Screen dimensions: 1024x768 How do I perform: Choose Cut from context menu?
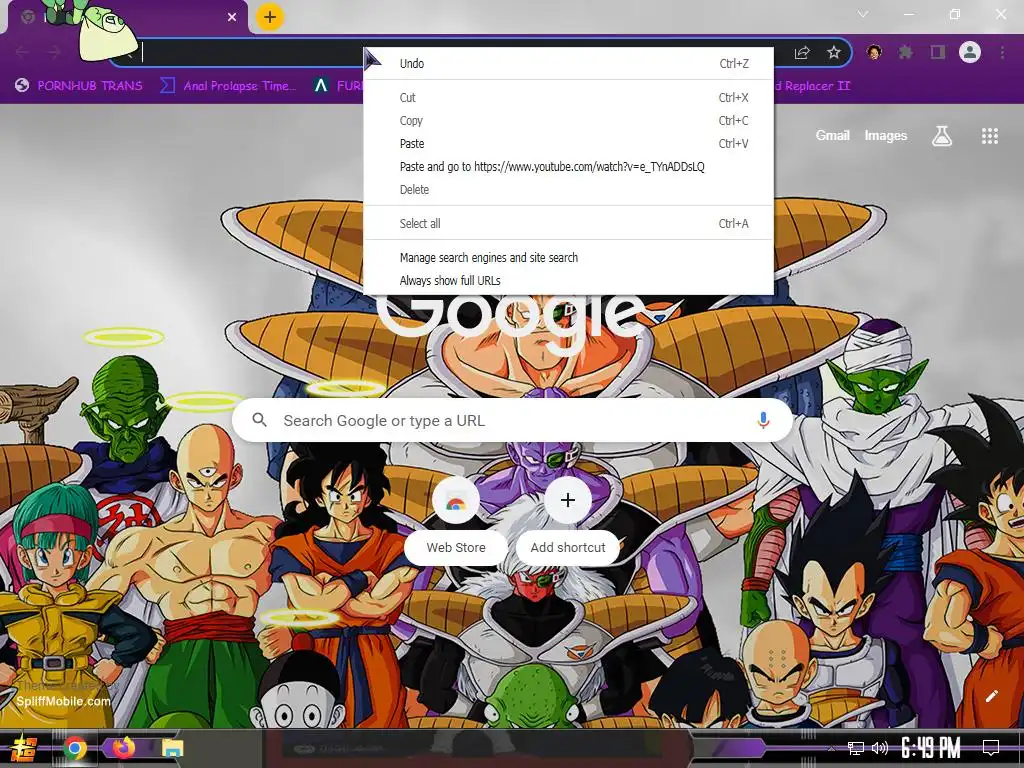568,97
